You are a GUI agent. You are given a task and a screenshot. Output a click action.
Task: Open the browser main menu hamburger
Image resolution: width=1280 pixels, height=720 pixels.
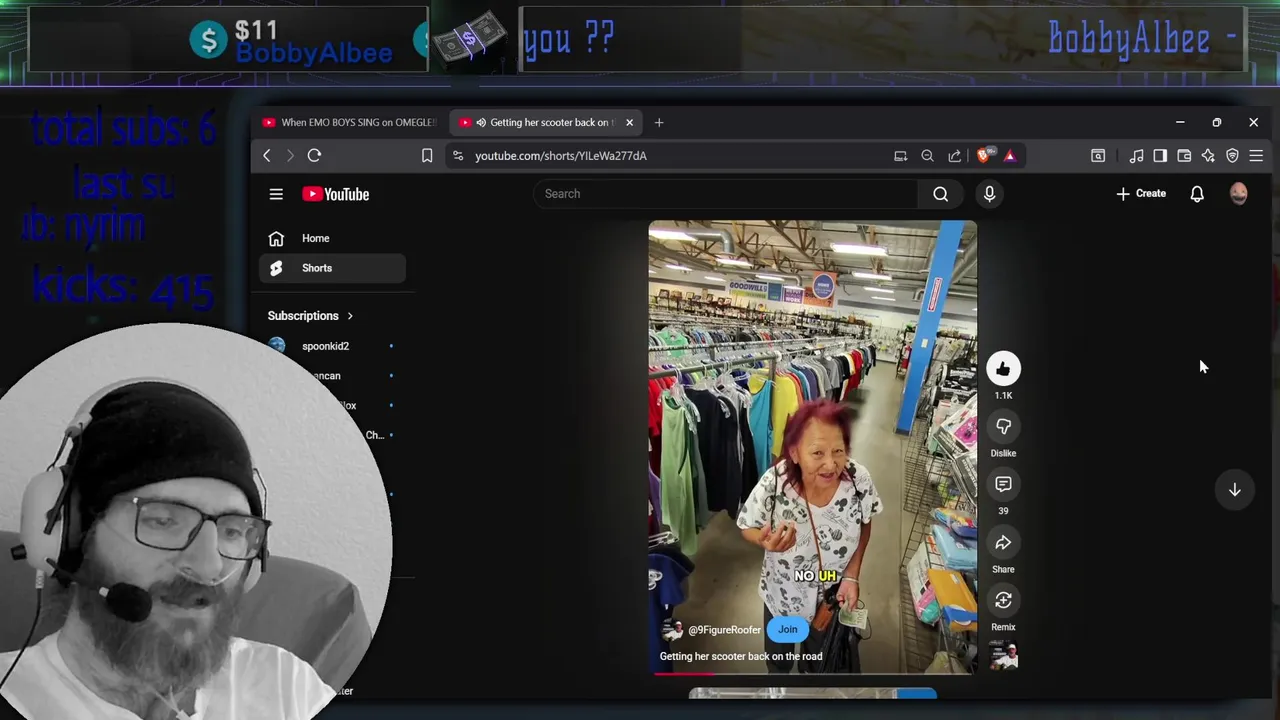click(x=1256, y=156)
